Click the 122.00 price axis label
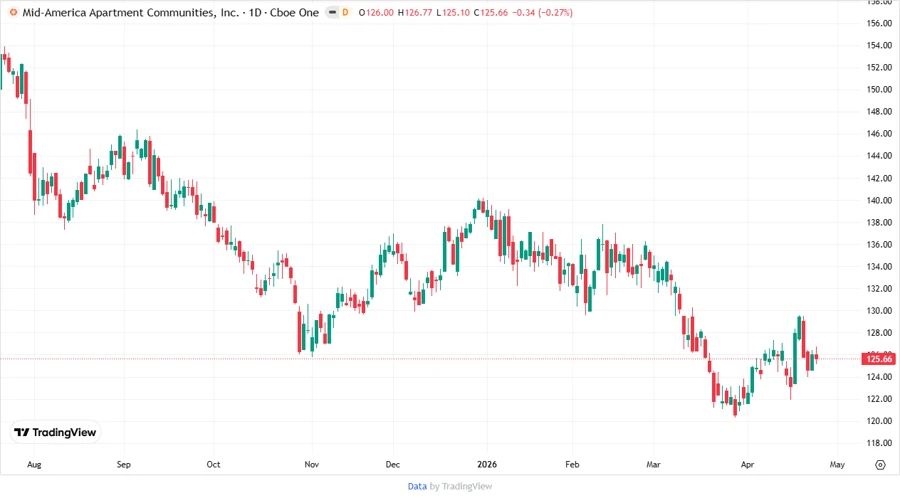Screen dimensions: 900x498 879,399
